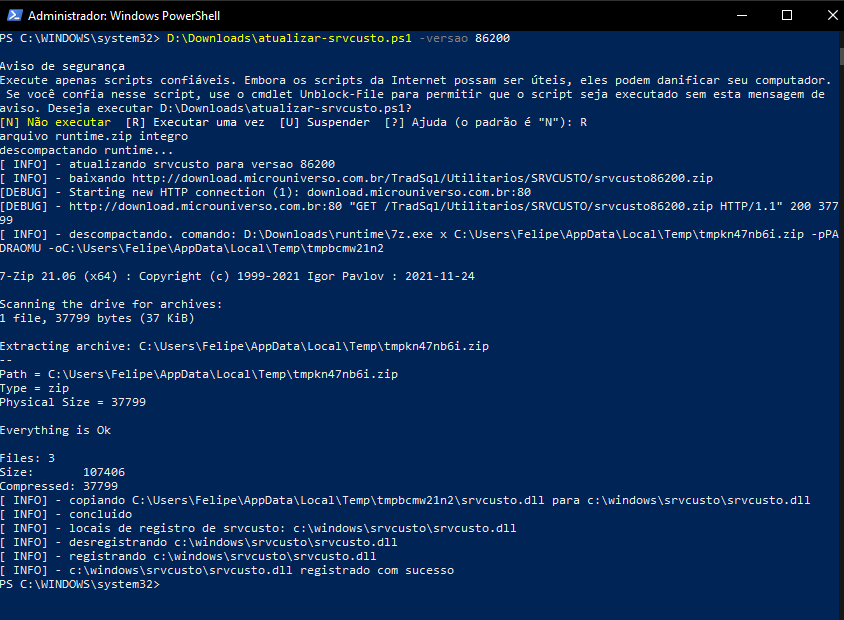Close the Administrador PowerShell window
Viewport: 844px width, 620px height.
831,16
